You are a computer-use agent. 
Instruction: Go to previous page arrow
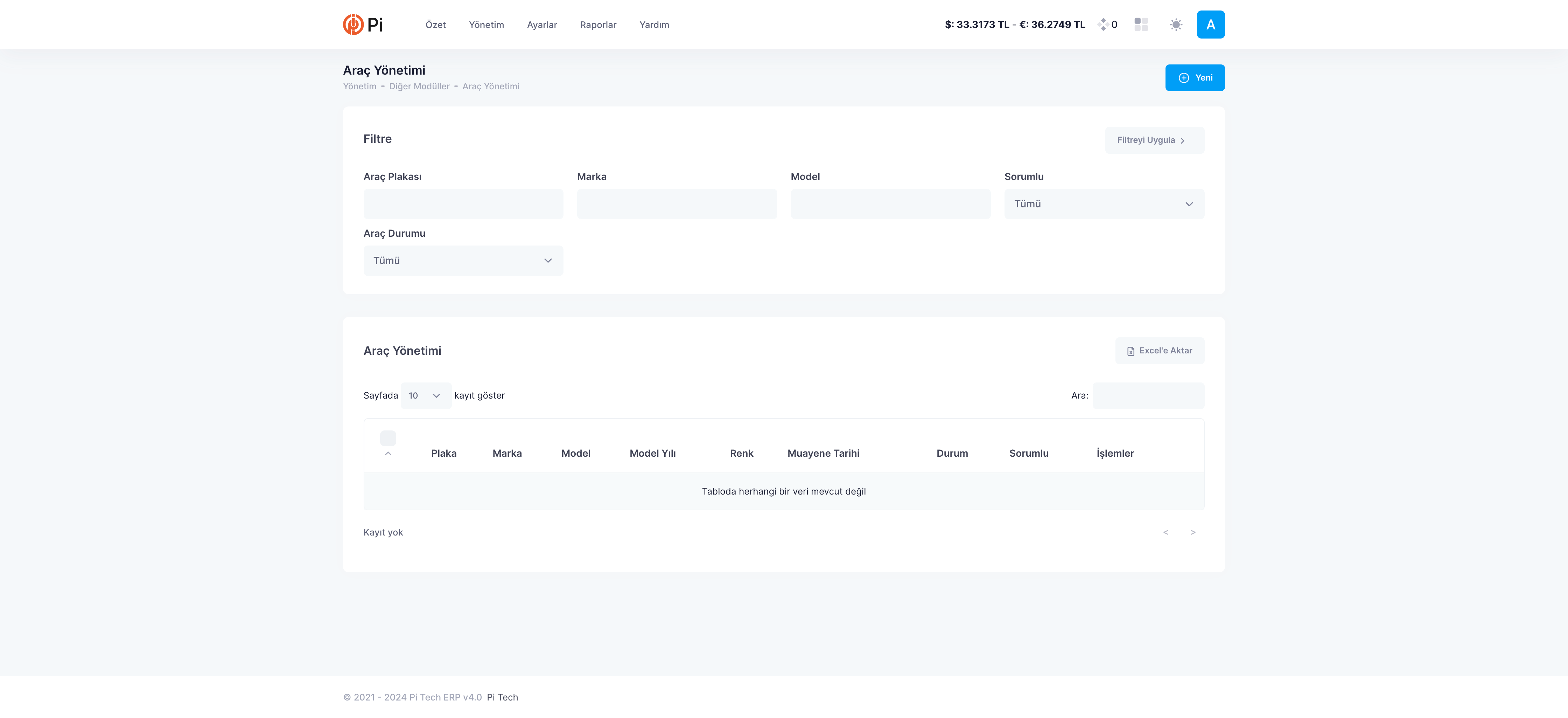(1165, 532)
